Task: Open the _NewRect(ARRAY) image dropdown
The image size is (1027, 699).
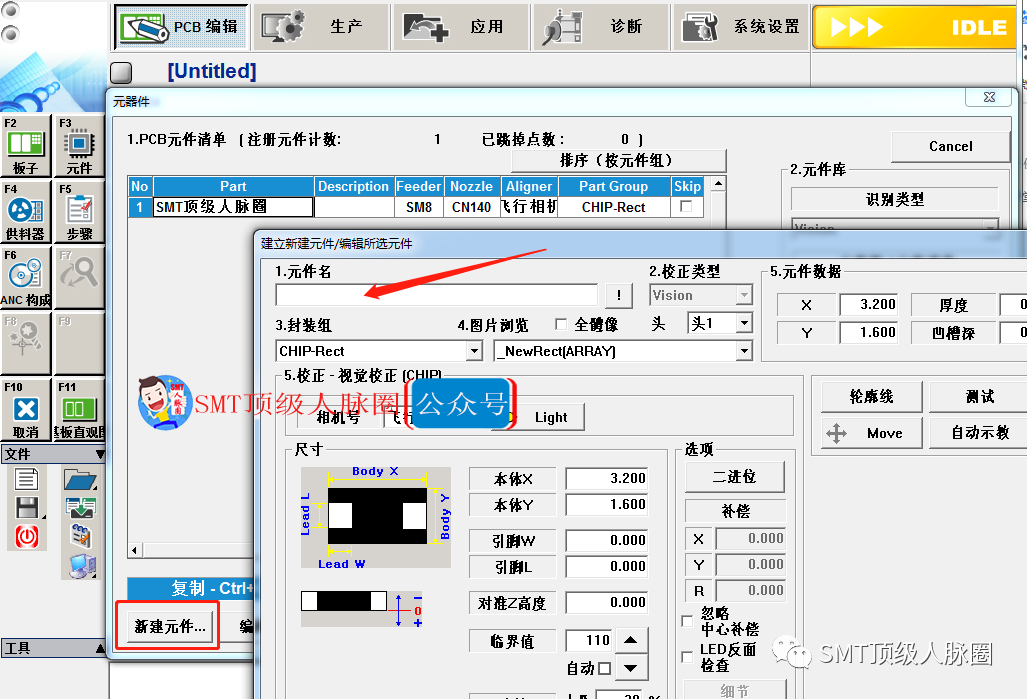Action: pyautogui.click(x=743, y=351)
